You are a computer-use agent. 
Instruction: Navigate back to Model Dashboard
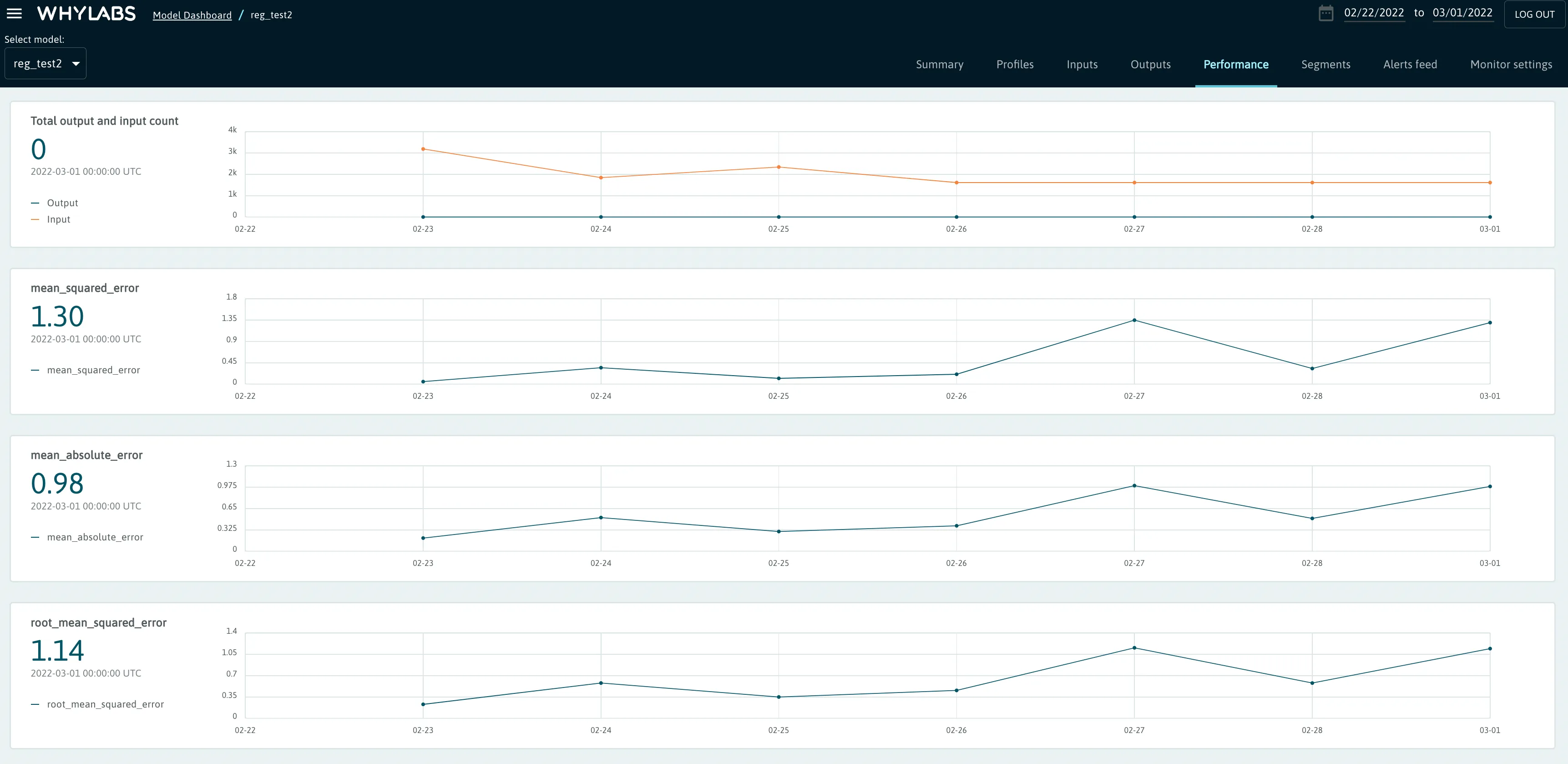pyautogui.click(x=192, y=14)
